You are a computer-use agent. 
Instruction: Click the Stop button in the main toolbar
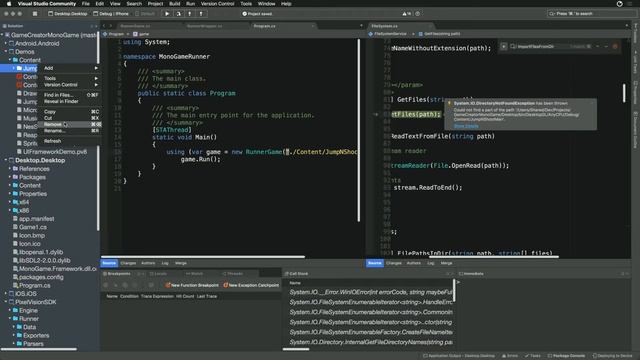35,13
